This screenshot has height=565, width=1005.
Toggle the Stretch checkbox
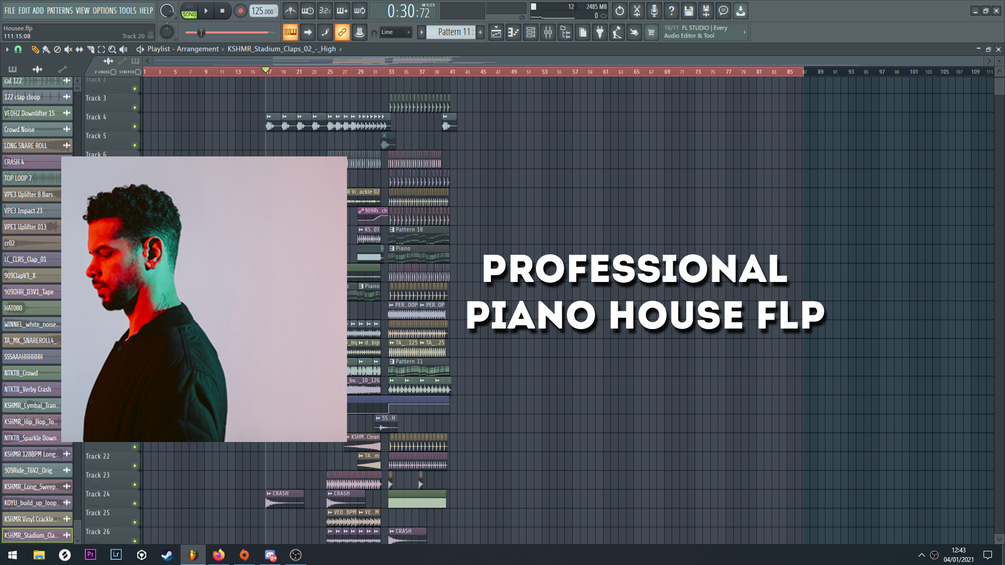(x=138, y=72)
